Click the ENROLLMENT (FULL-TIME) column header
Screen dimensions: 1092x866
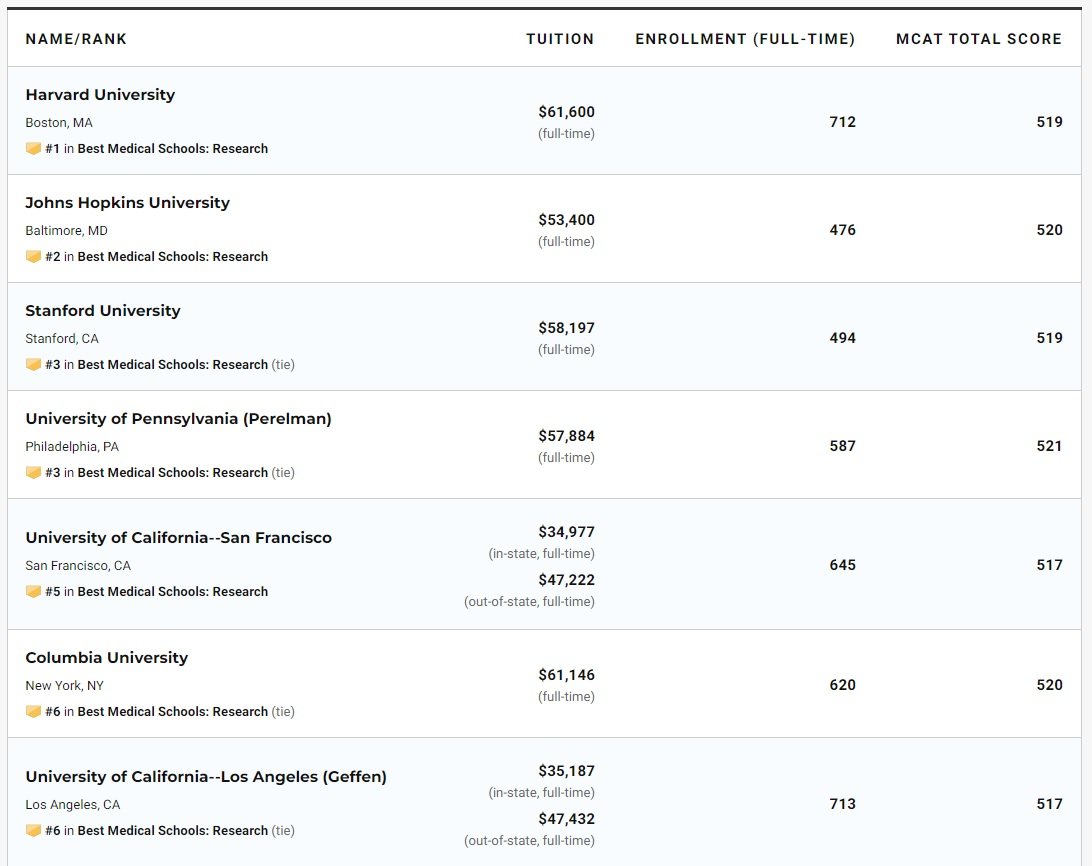pyautogui.click(x=745, y=39)
